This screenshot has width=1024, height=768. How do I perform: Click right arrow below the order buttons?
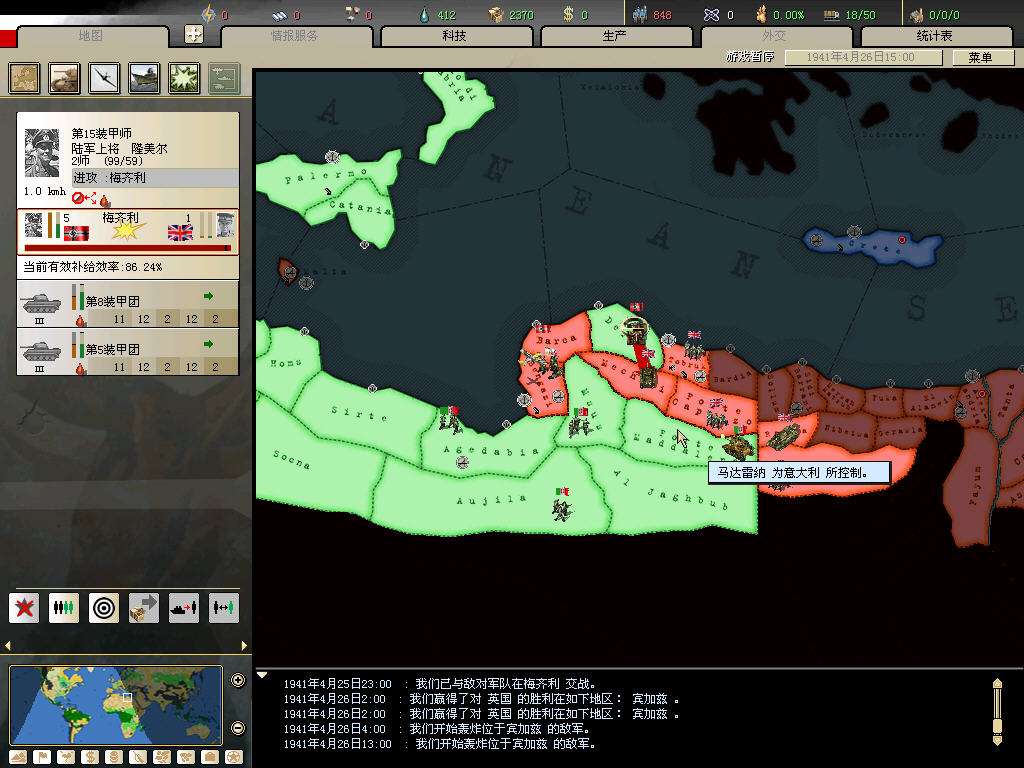[x=244, y=645]
